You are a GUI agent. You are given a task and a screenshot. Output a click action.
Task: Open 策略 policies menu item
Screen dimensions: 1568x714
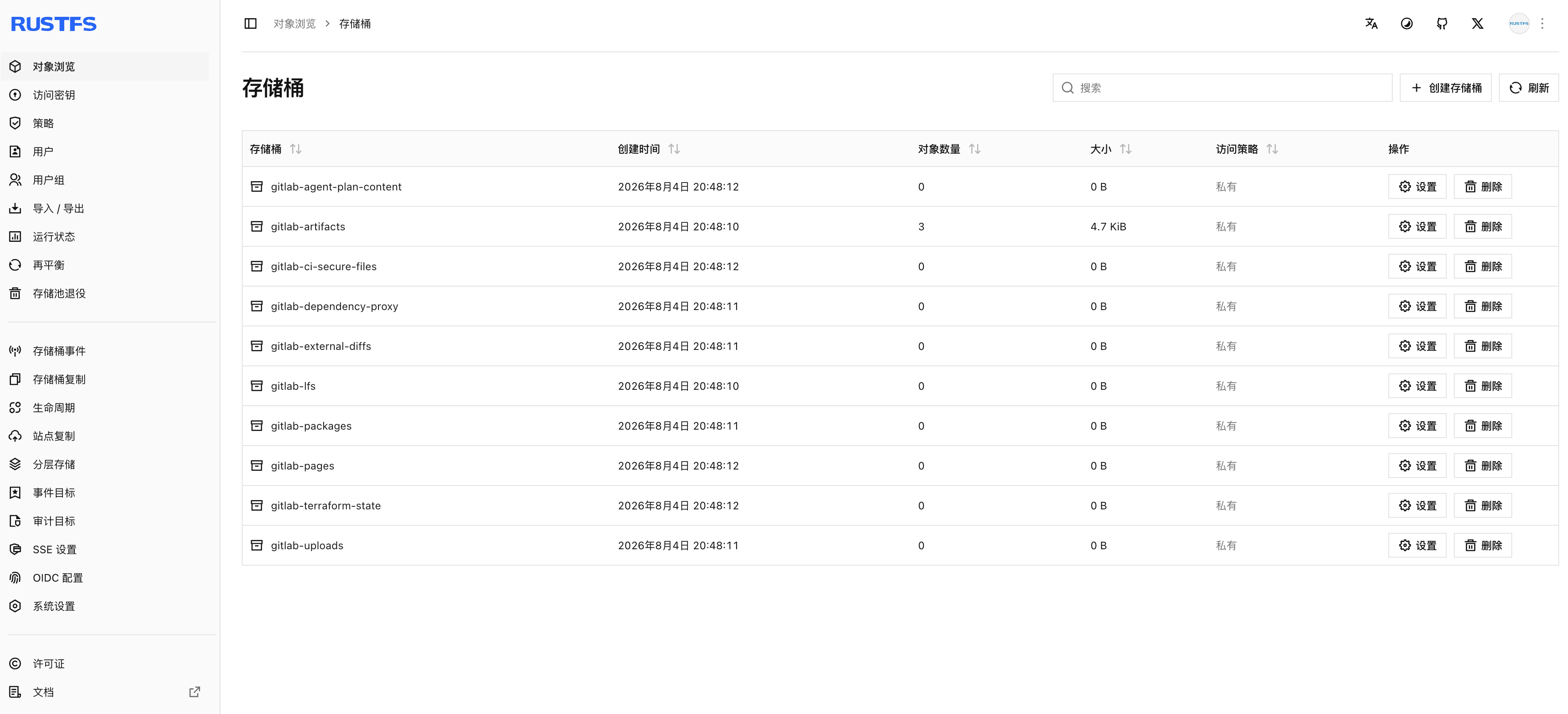(x=104, y=123)
